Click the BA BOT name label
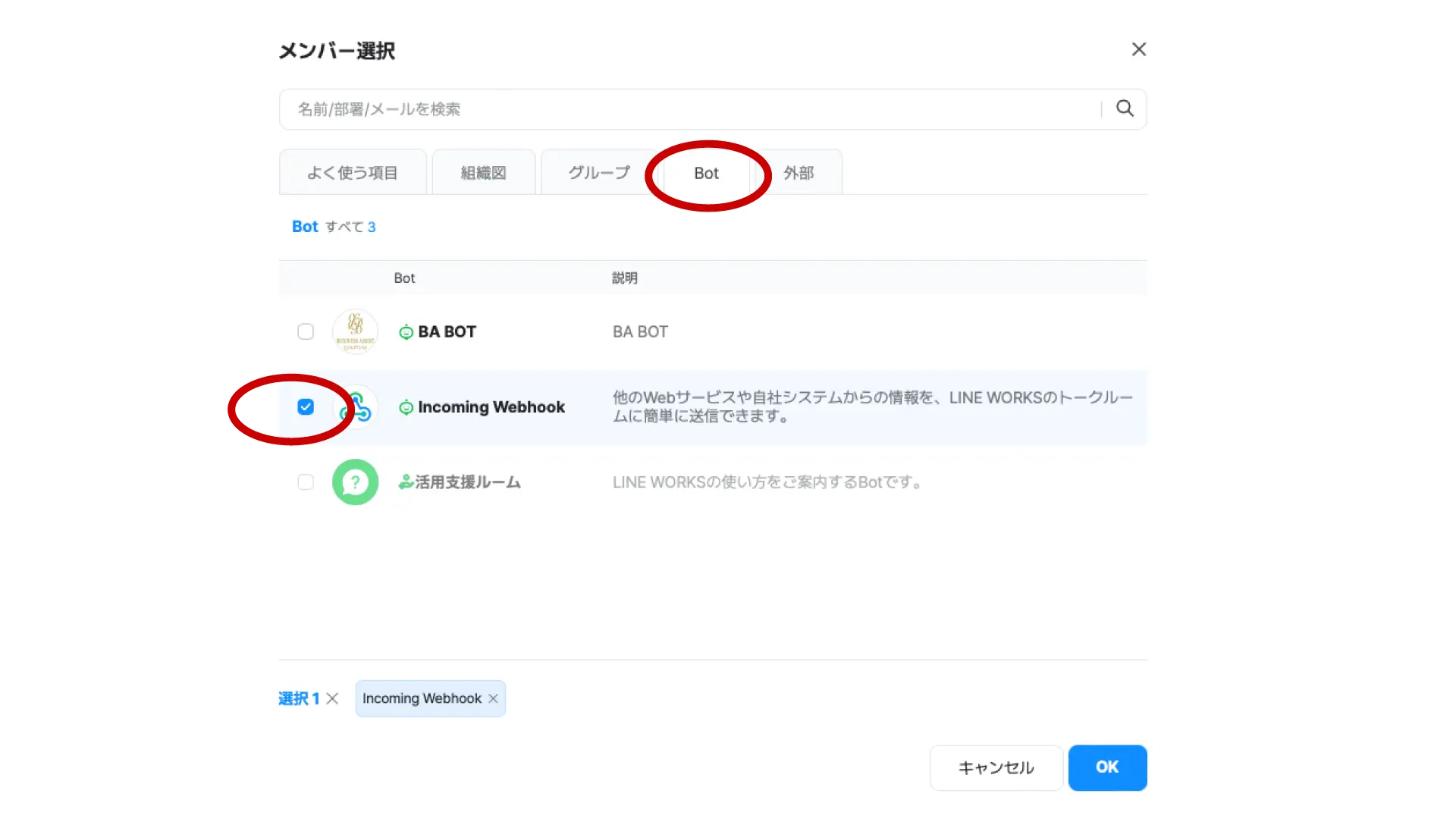Viewport: 1456px width, 819px height. pyautogui.click(x=447, y=331)
